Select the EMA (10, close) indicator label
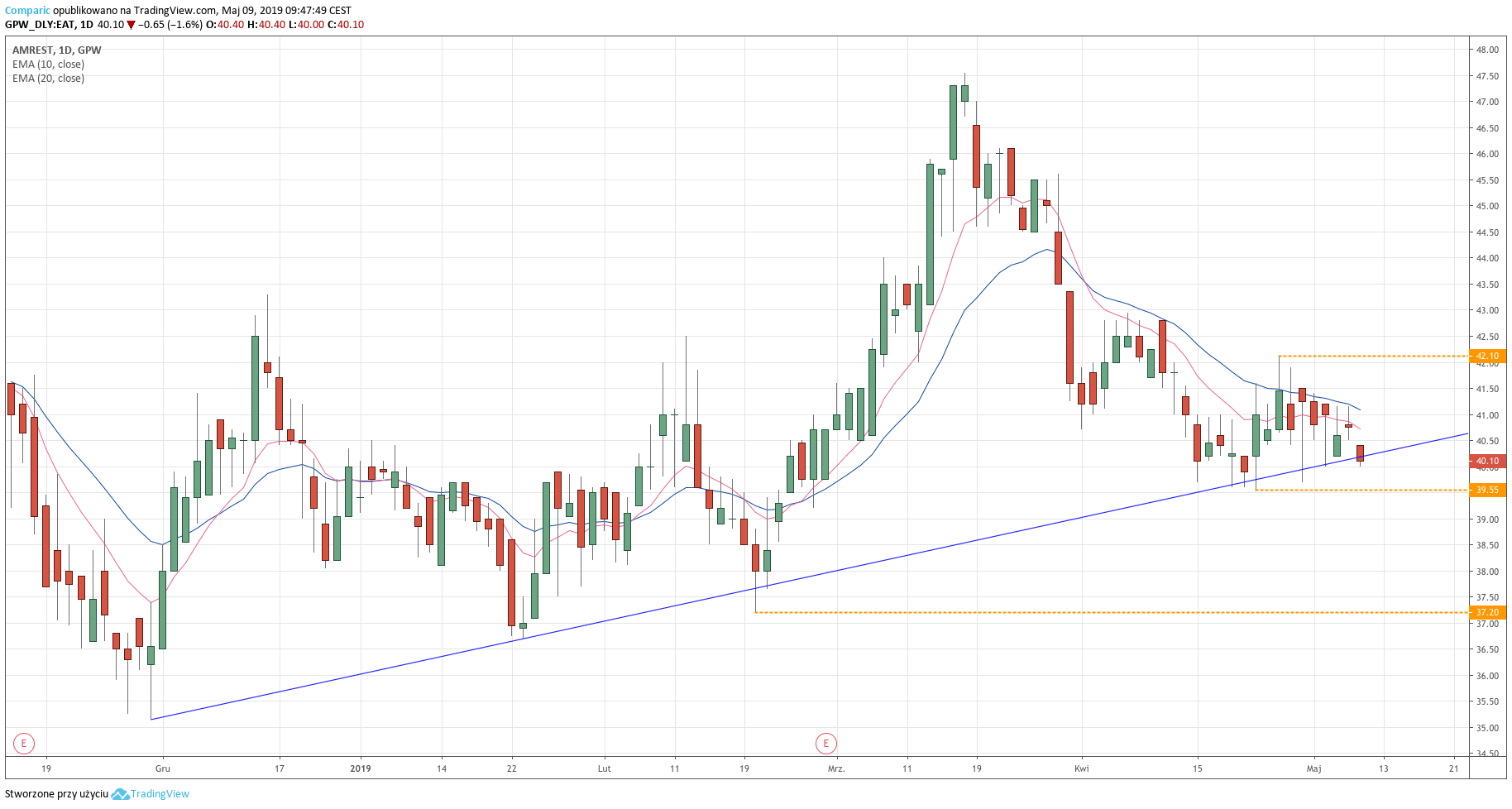1512x809 pixels. coord(48,65)
